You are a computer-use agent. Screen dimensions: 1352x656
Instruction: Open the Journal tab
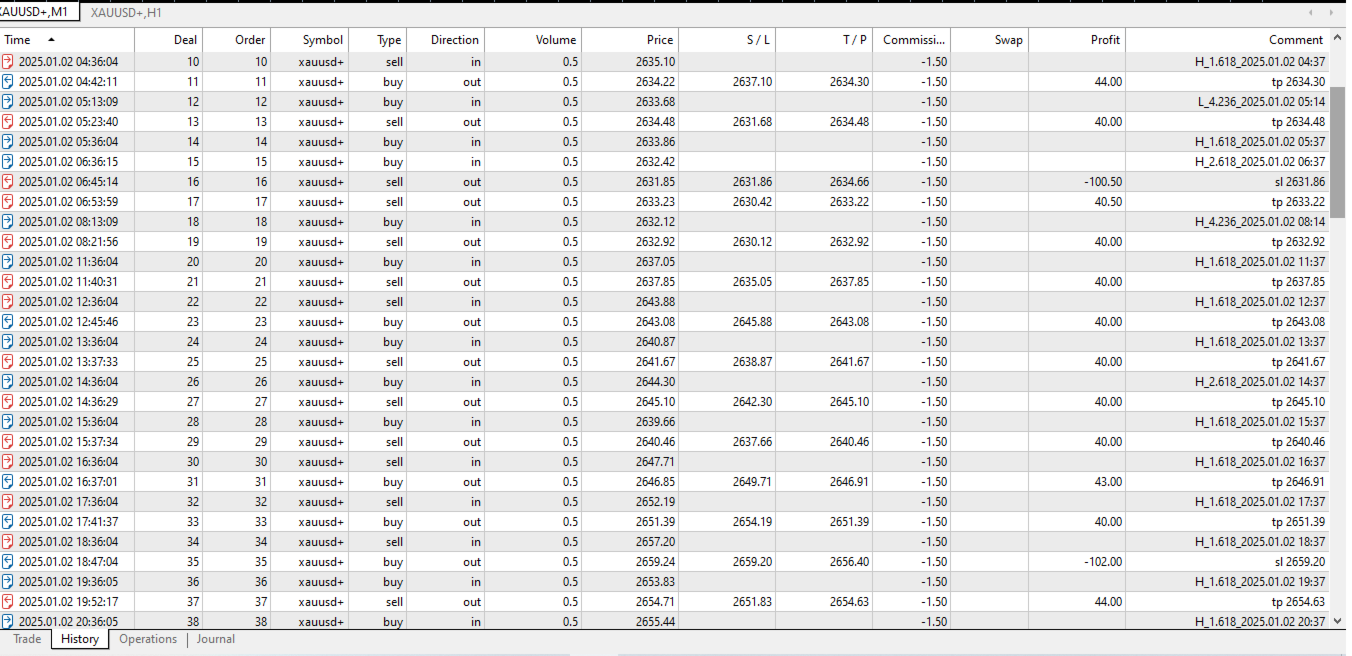tap(216, 639)
